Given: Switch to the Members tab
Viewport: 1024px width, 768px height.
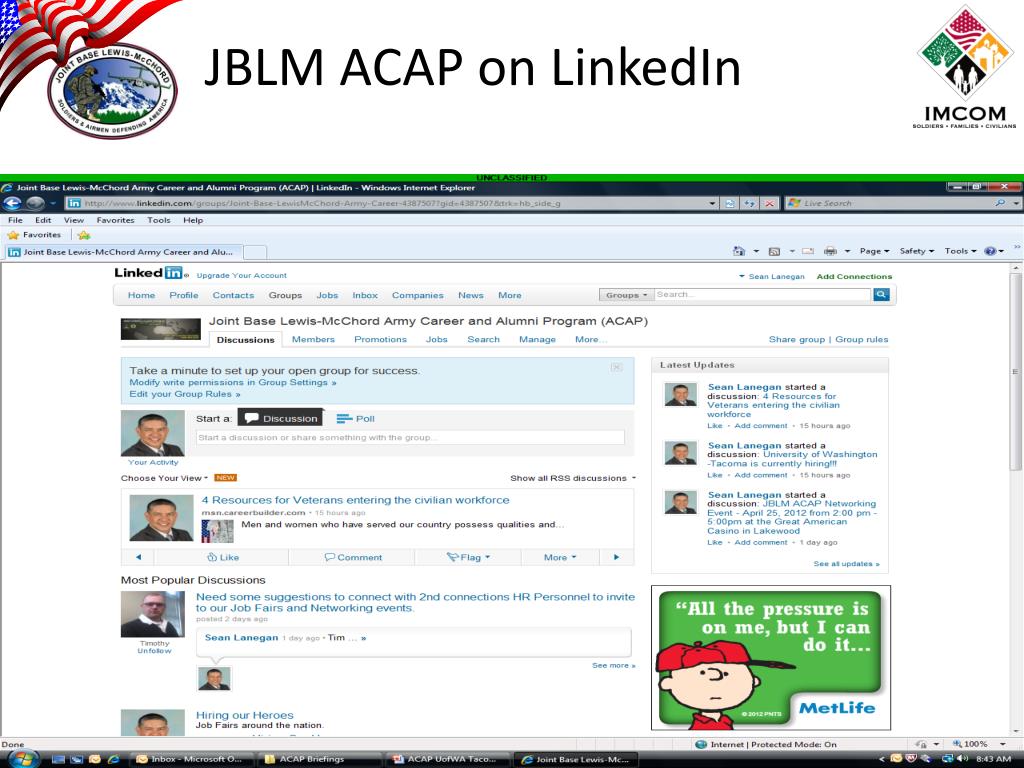Looking at the screenshot, I should (313, 339).
